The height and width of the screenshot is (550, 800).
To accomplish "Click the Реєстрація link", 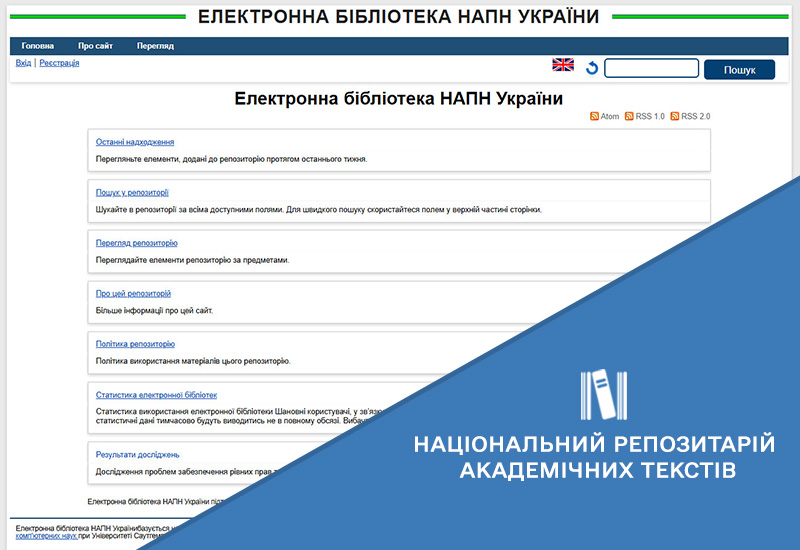I will [59, 63].
